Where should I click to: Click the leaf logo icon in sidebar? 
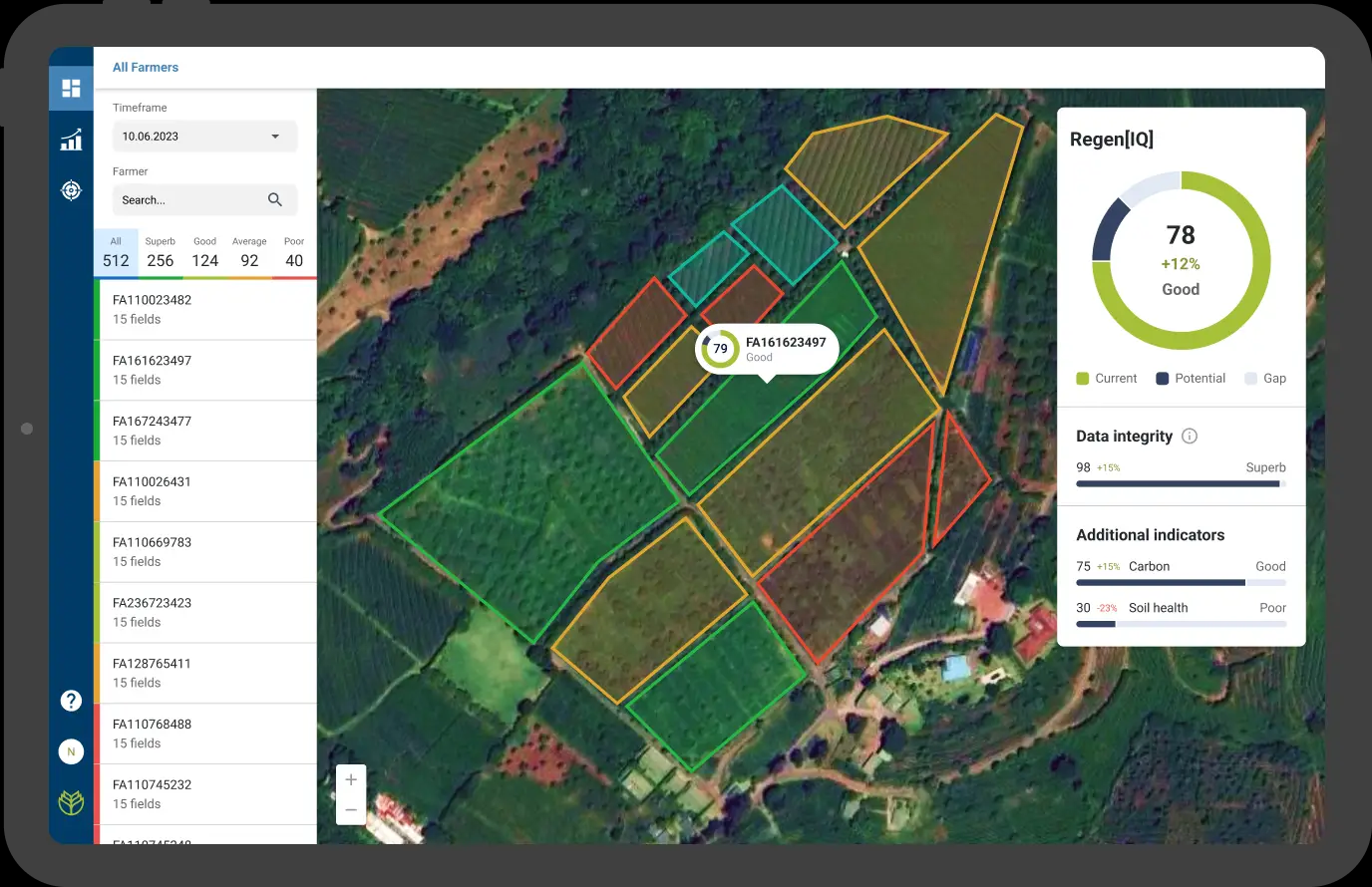(71, 802)
